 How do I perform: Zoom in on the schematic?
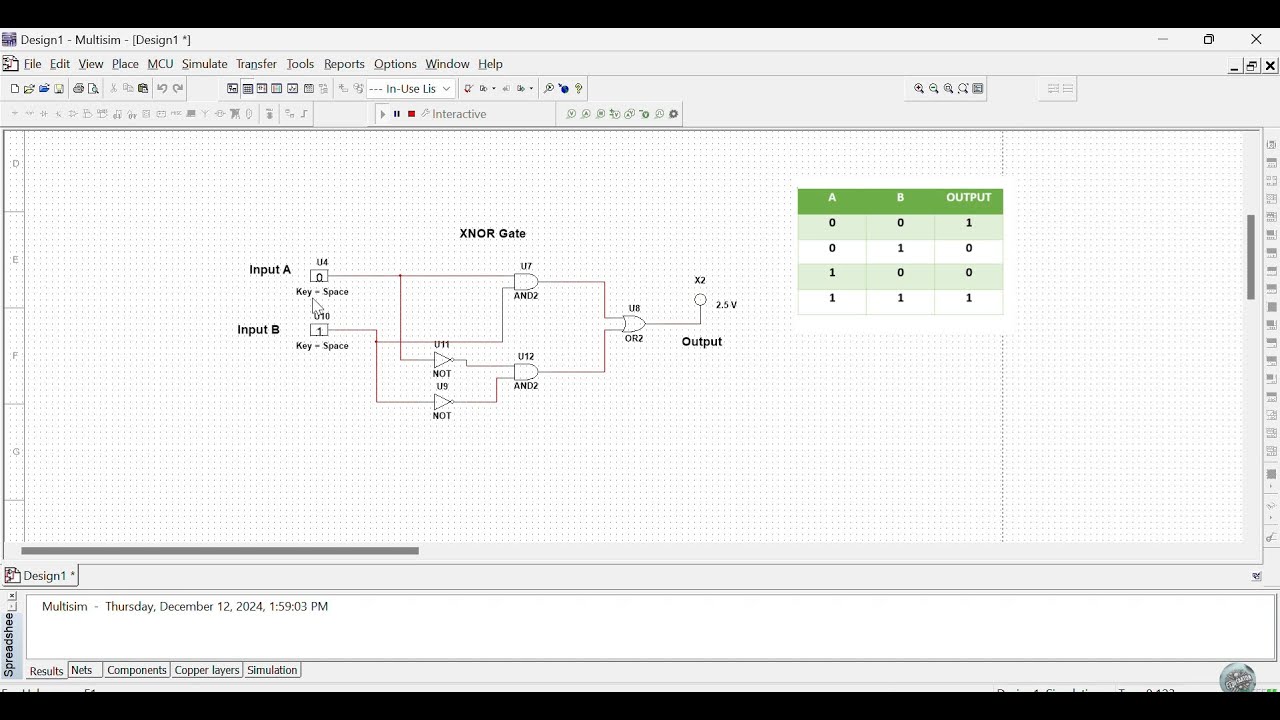919,89
